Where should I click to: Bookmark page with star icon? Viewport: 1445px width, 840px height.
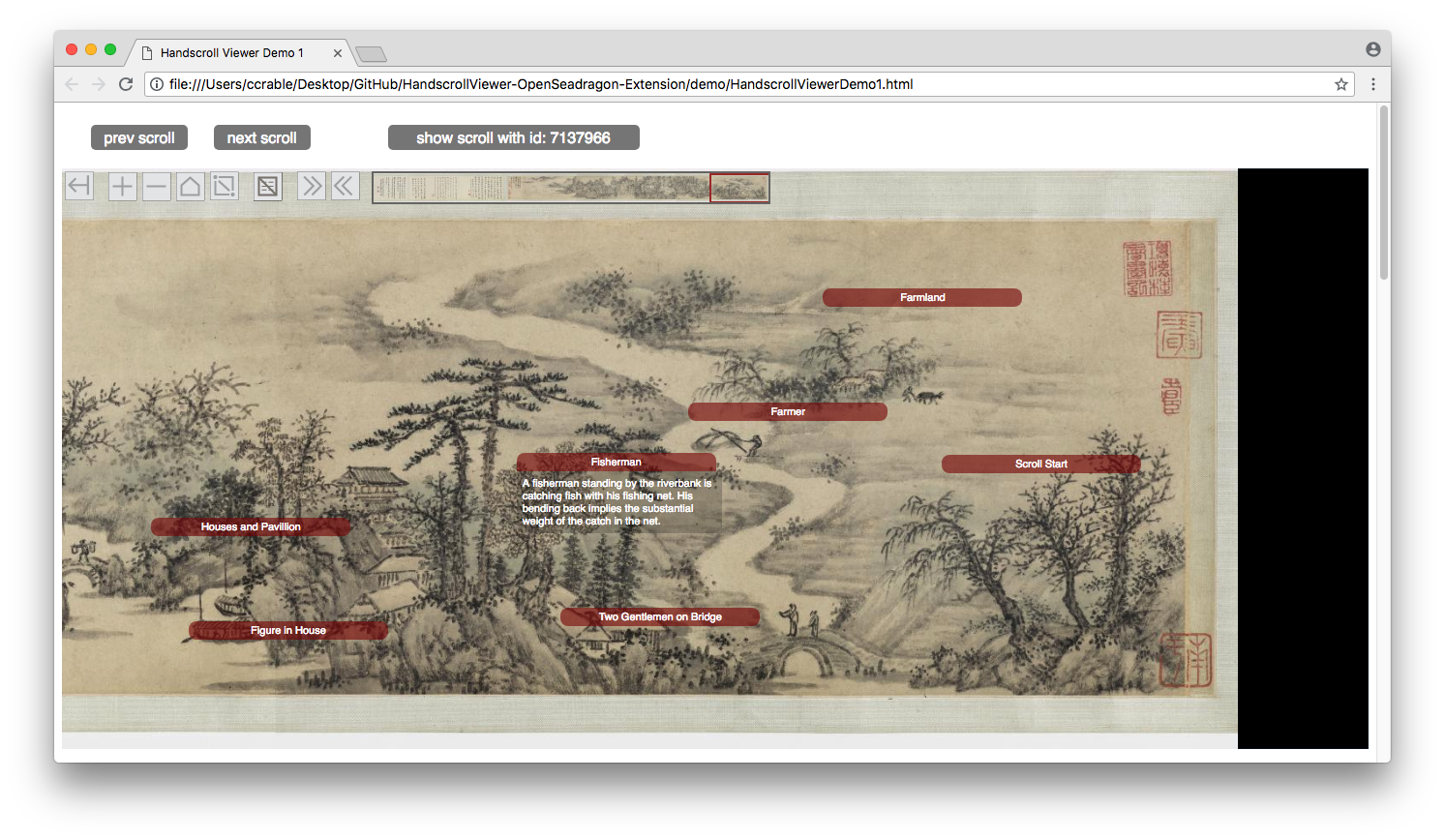click(1341, 84)
